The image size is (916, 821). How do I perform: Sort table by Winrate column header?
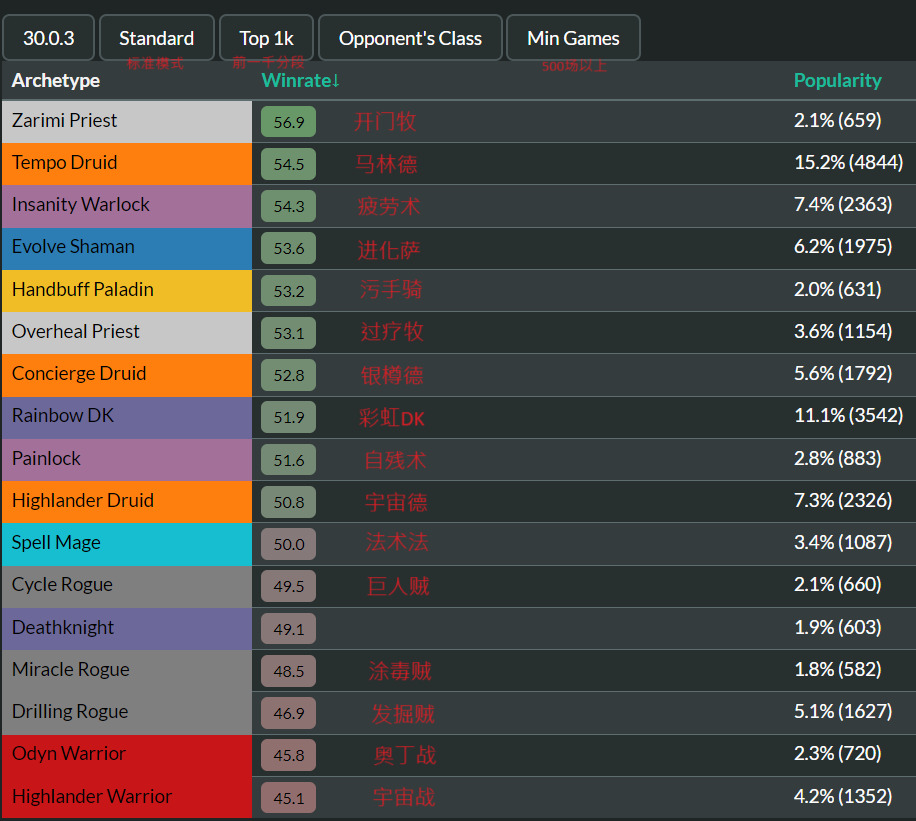[300, 81]
